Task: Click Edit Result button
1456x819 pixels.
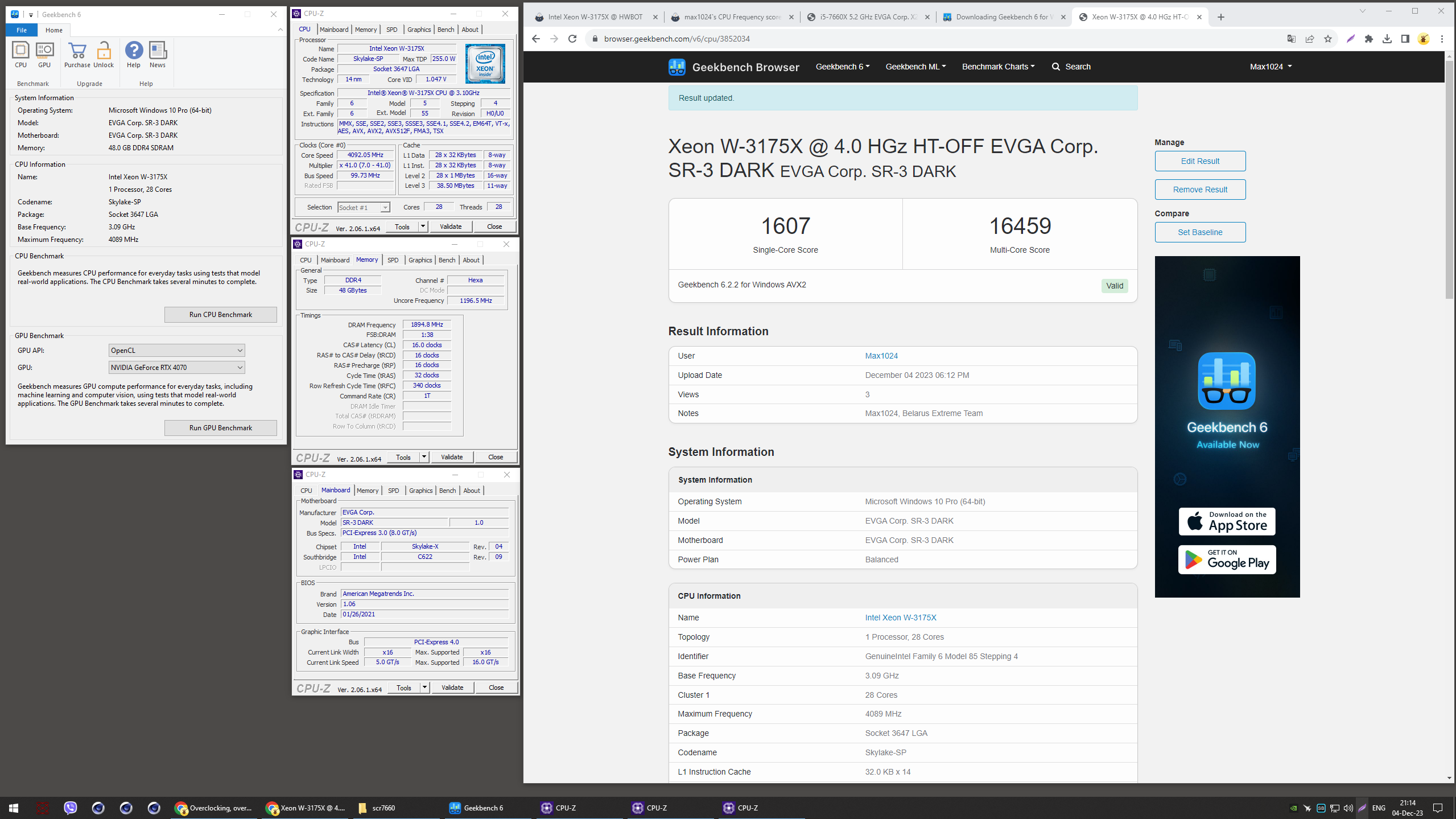Action: (1200, 161)
